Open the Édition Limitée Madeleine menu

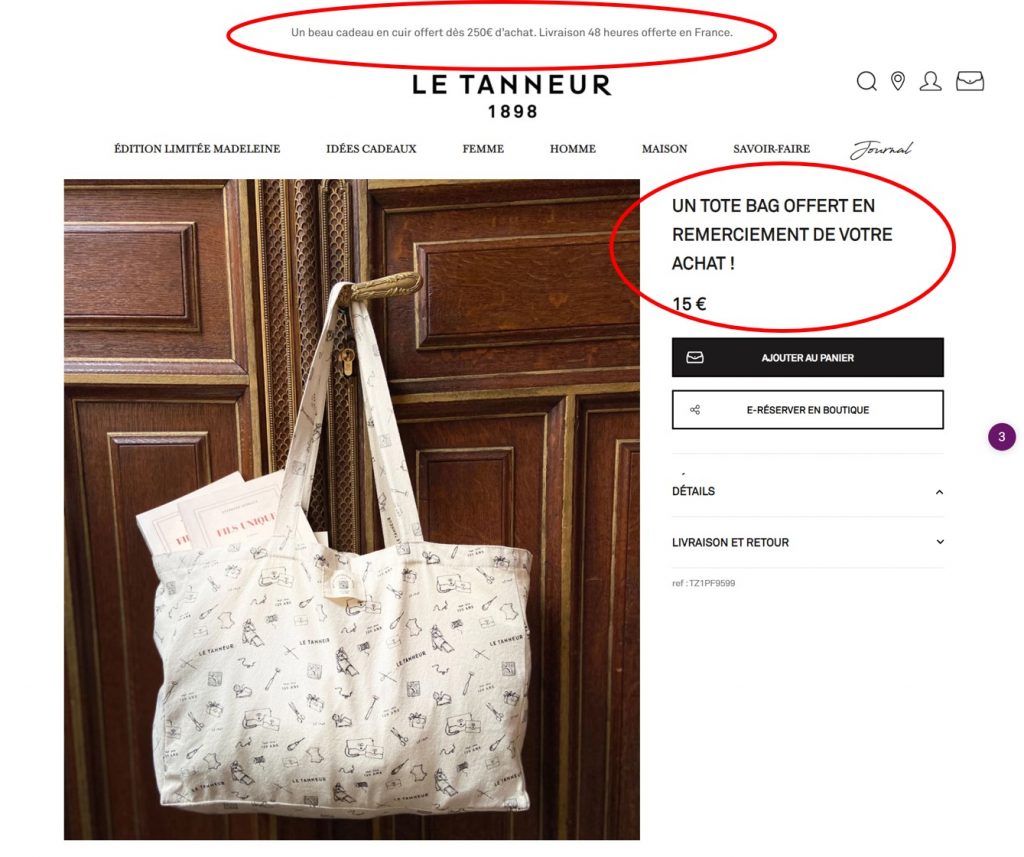coord(197,149)
